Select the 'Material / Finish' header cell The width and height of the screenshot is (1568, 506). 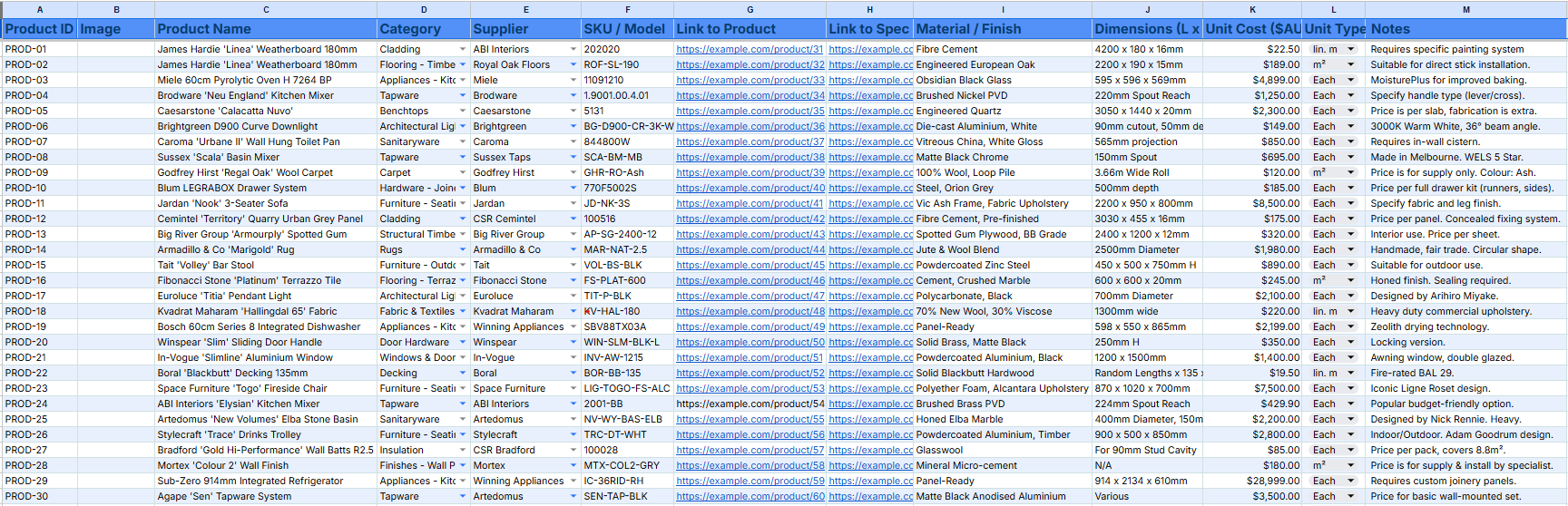(x=1003, y=29)
